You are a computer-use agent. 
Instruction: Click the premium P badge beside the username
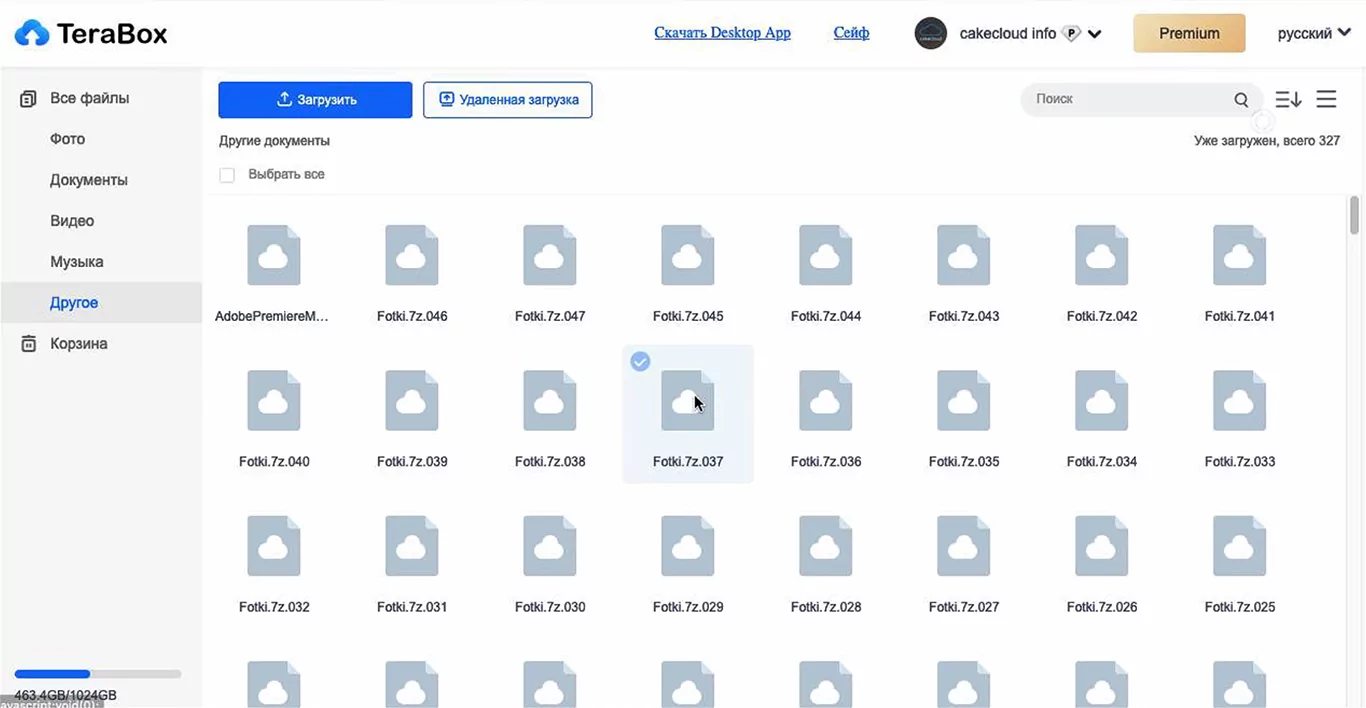click(1072, 34)
